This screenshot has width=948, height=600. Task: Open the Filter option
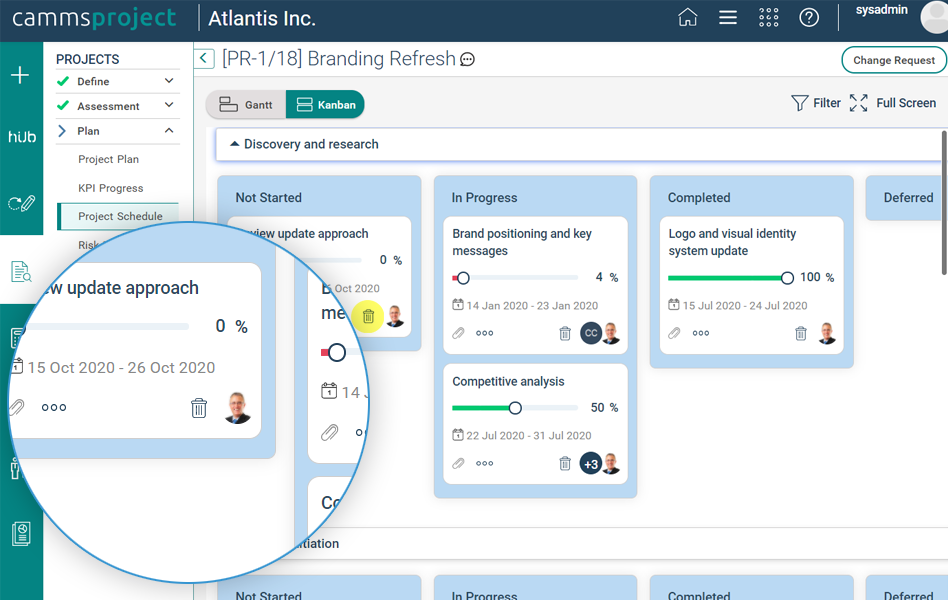pos(816,103)
